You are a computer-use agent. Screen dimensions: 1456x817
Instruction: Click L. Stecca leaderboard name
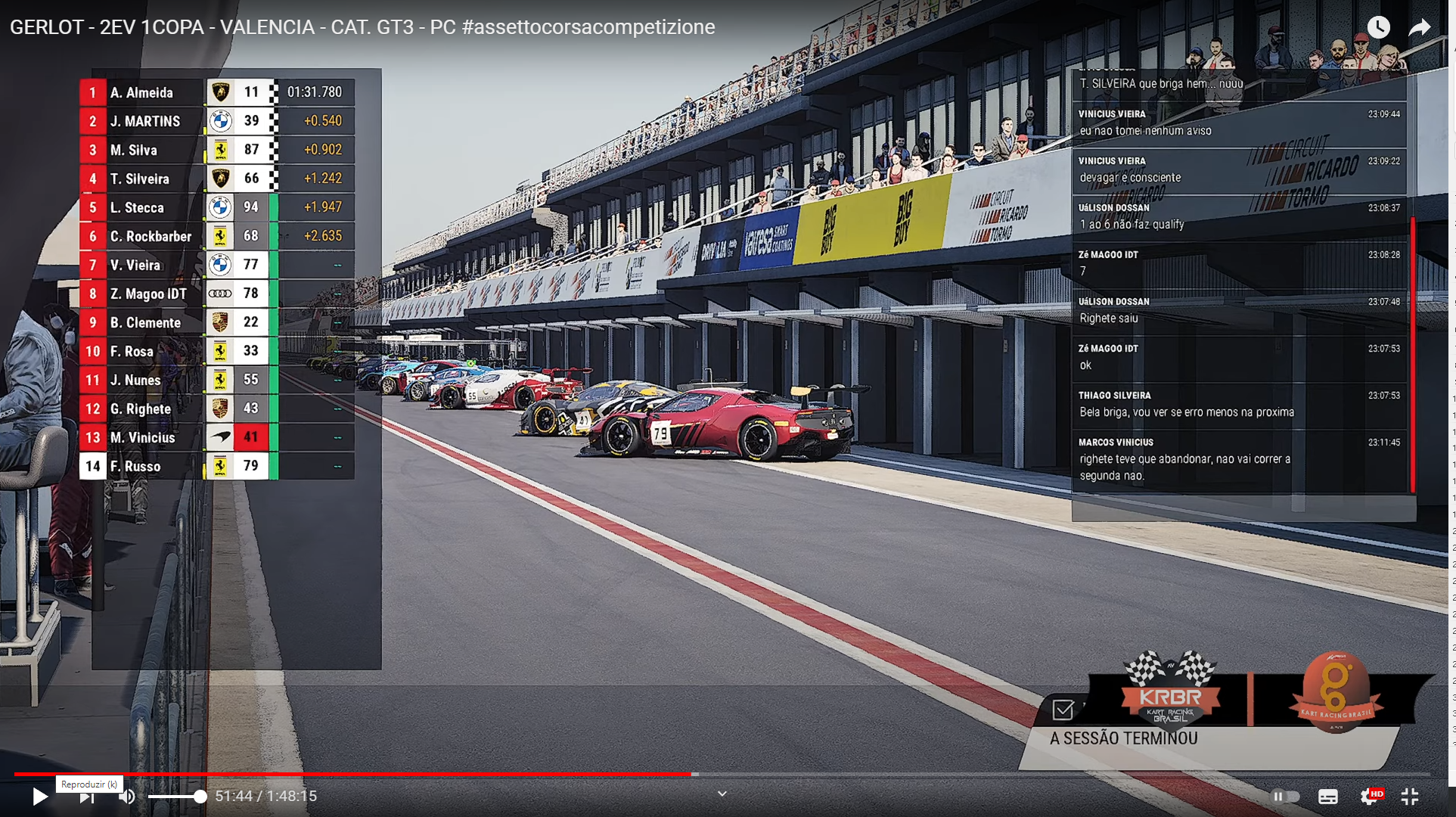[137, 207]
